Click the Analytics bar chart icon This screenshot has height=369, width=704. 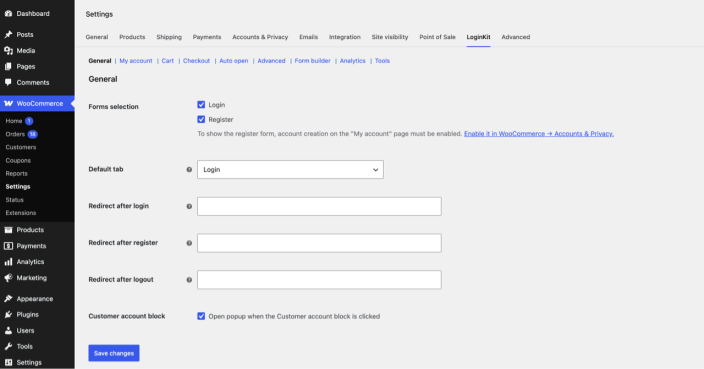click(9, 262)
